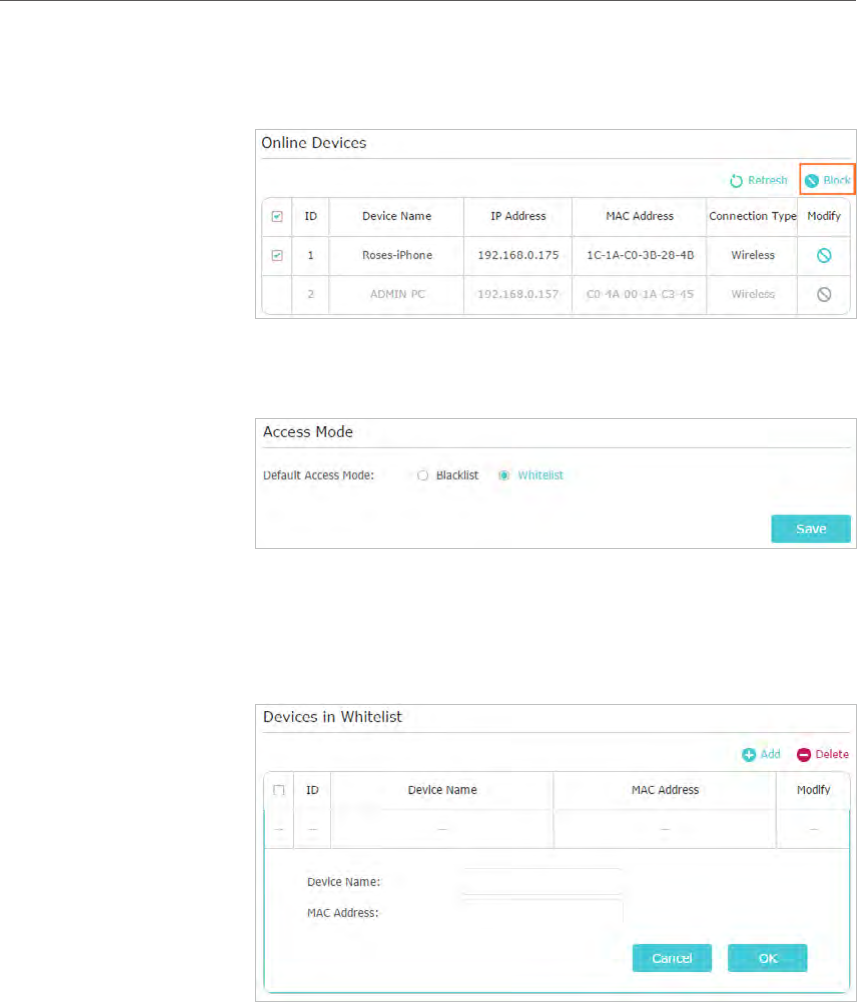The image size is (857, 1002).
Task: Select the Blacklist access mode
Action: click(422, 475)
